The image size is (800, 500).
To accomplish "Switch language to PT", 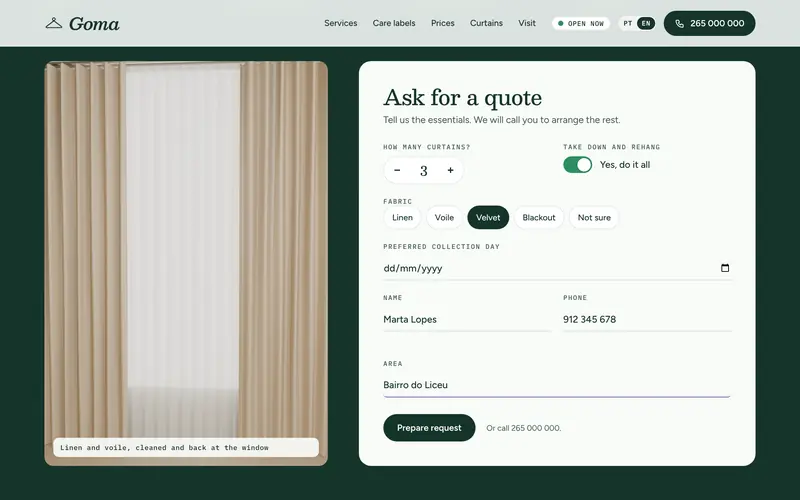I will [x=628, y=23].
